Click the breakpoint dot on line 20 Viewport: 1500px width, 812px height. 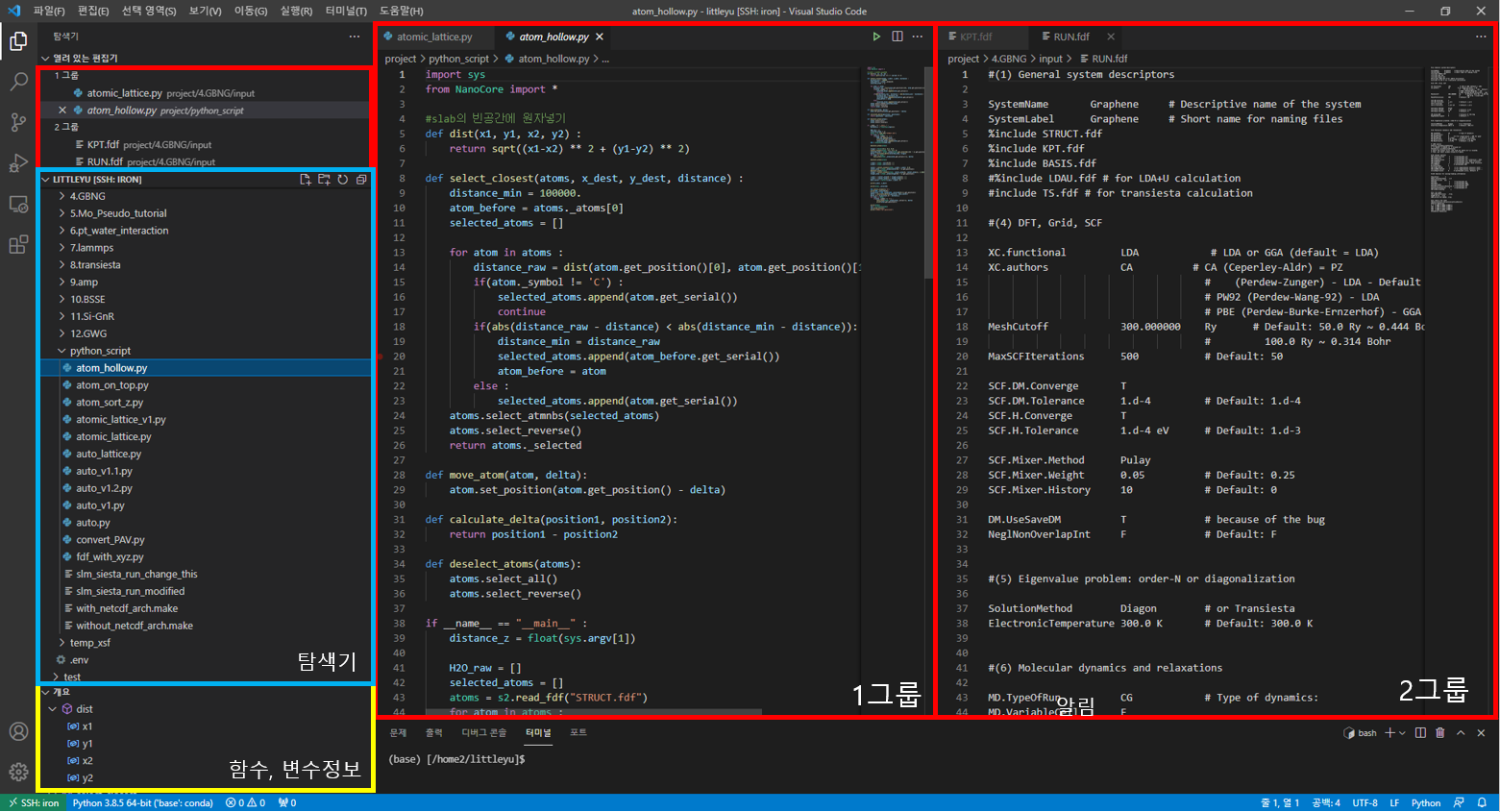coord(381,357)
